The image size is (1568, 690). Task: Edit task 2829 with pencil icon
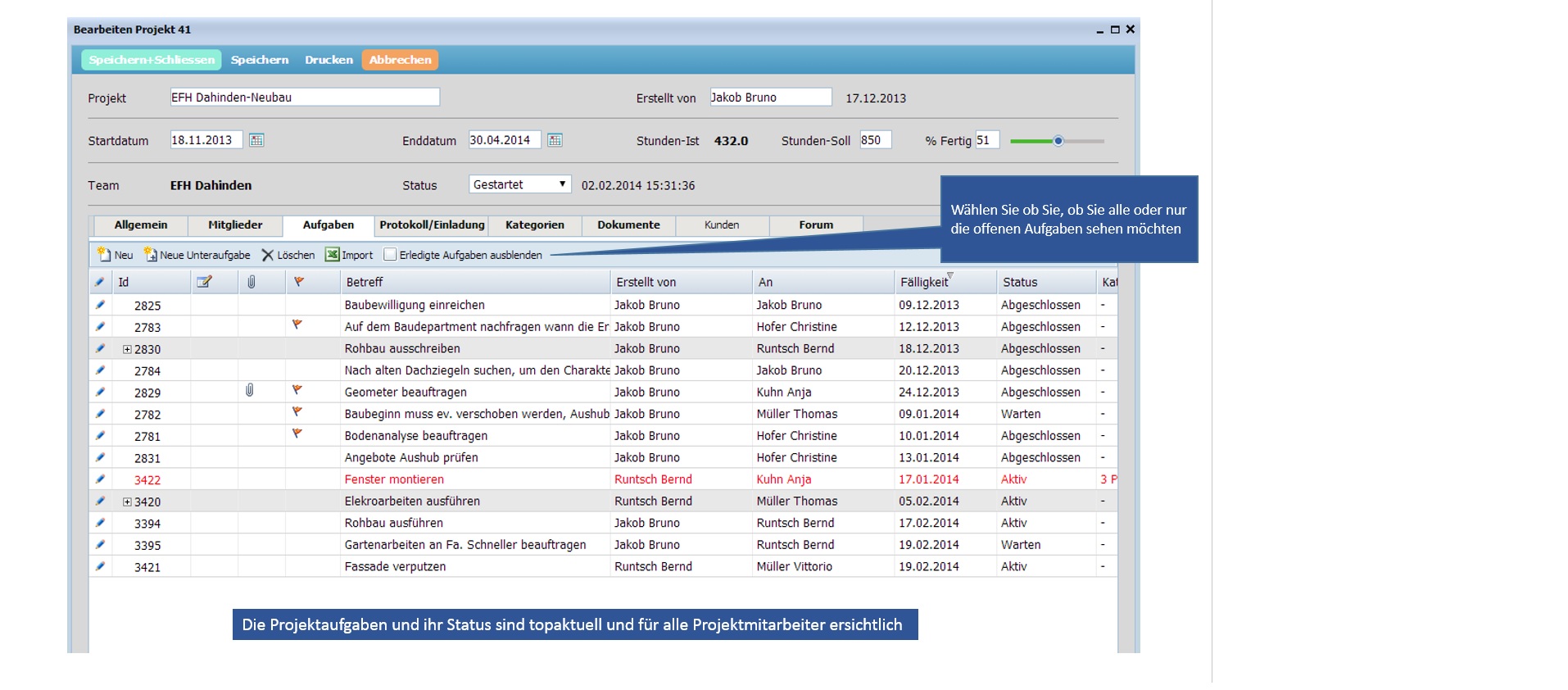(x=100, y=392)
